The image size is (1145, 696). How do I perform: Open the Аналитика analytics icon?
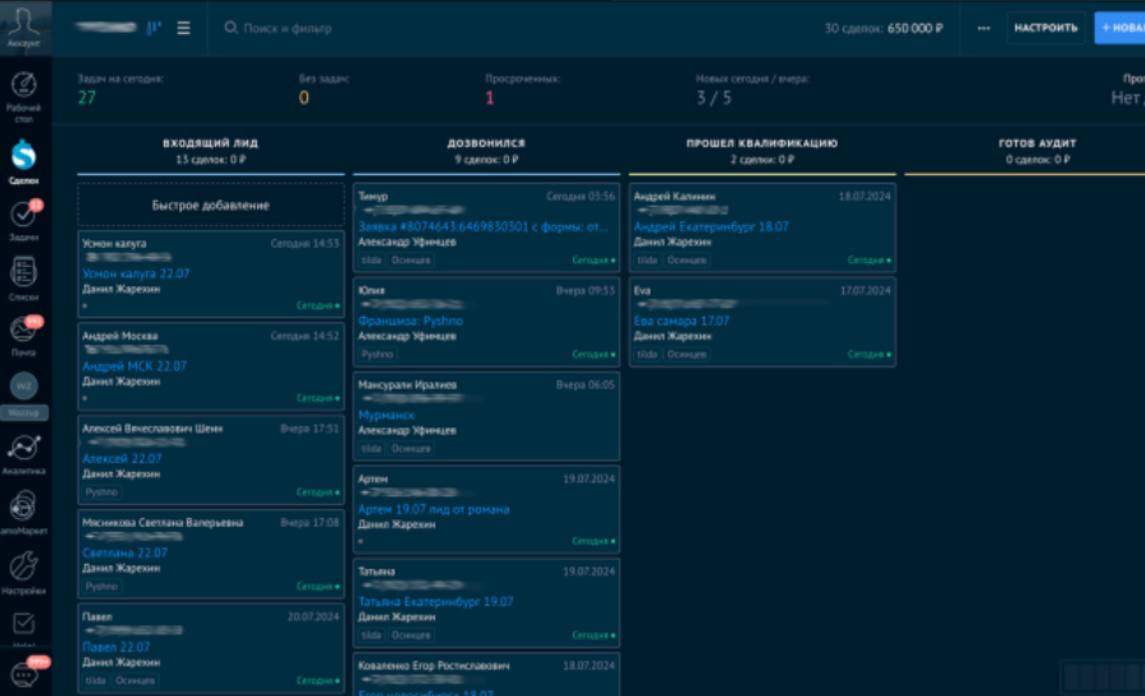pos(23,447)
